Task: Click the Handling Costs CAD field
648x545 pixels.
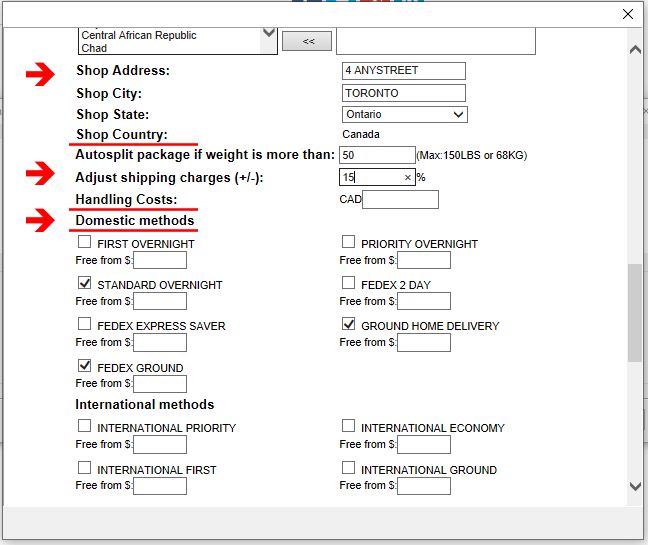Action: [400, 200]
